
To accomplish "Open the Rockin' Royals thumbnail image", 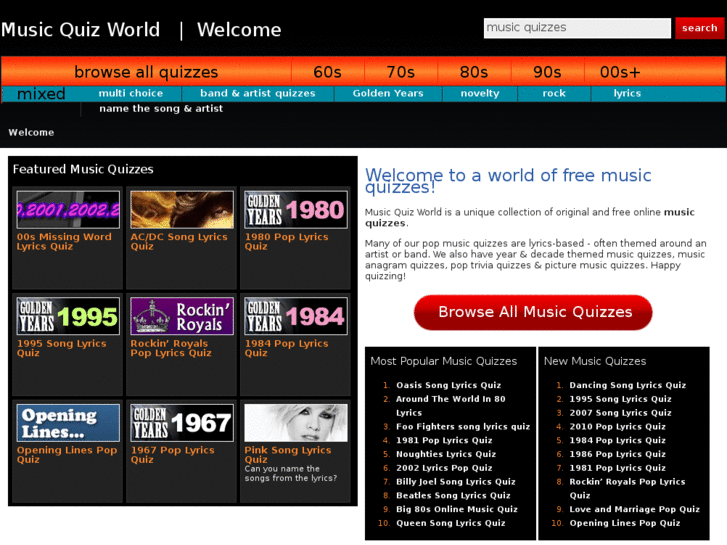I will click(x=182, y=316).
